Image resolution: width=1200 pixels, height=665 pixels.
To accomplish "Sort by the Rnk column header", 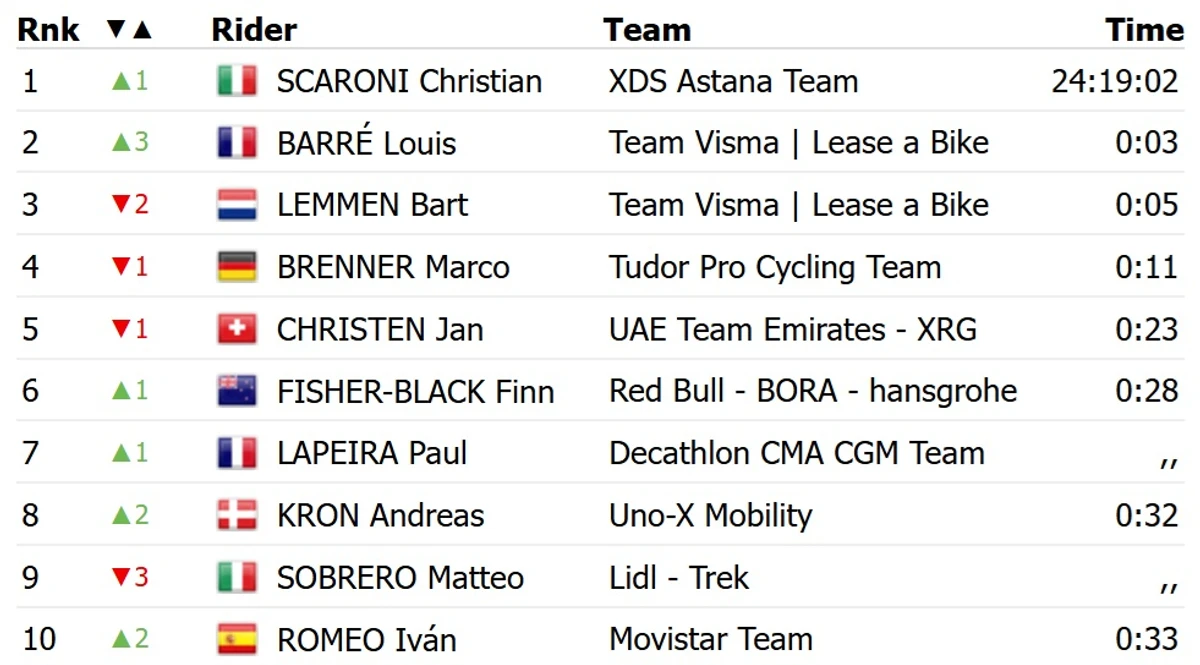I will [x=48, y=30].
